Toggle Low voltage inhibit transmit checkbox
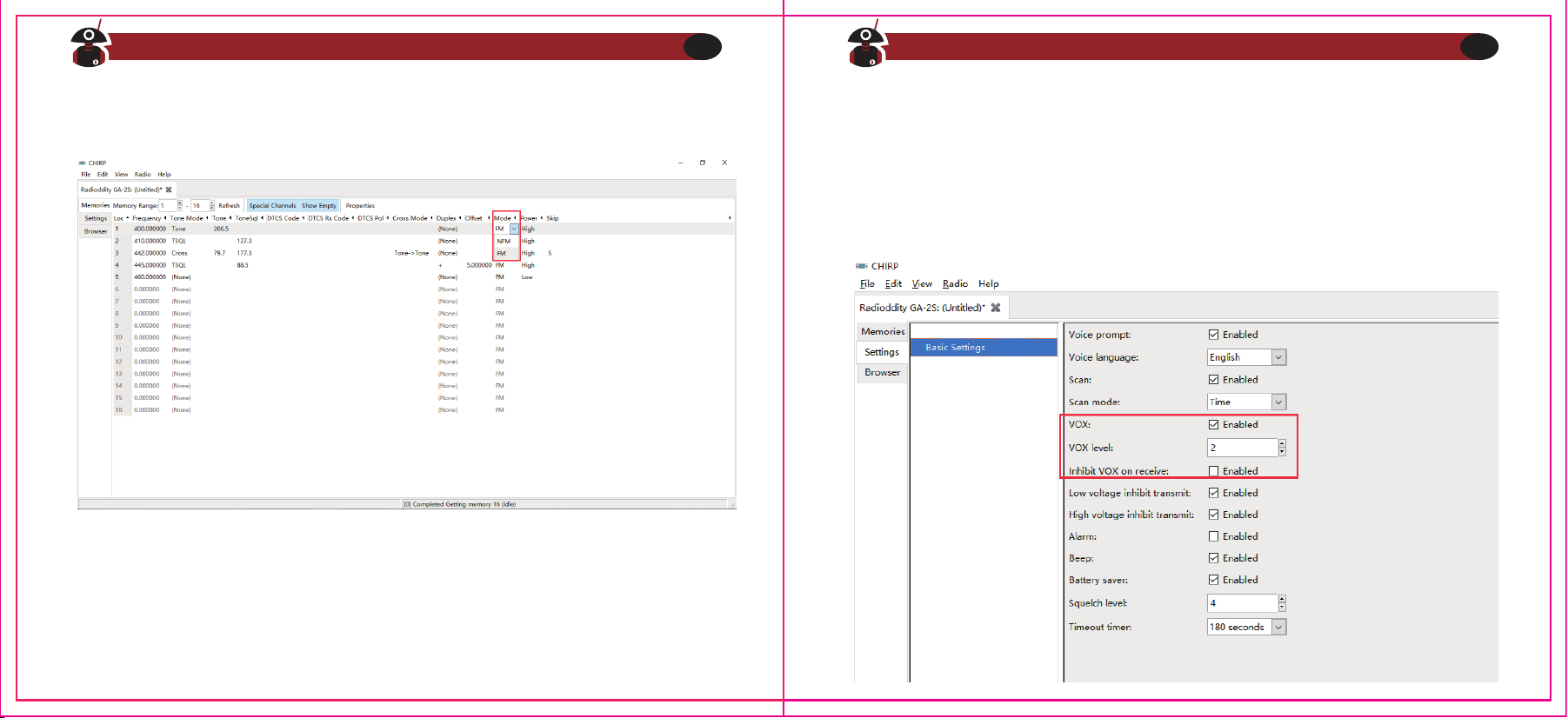Viewport: 1568px width, 718px height. coord(1213,494)
